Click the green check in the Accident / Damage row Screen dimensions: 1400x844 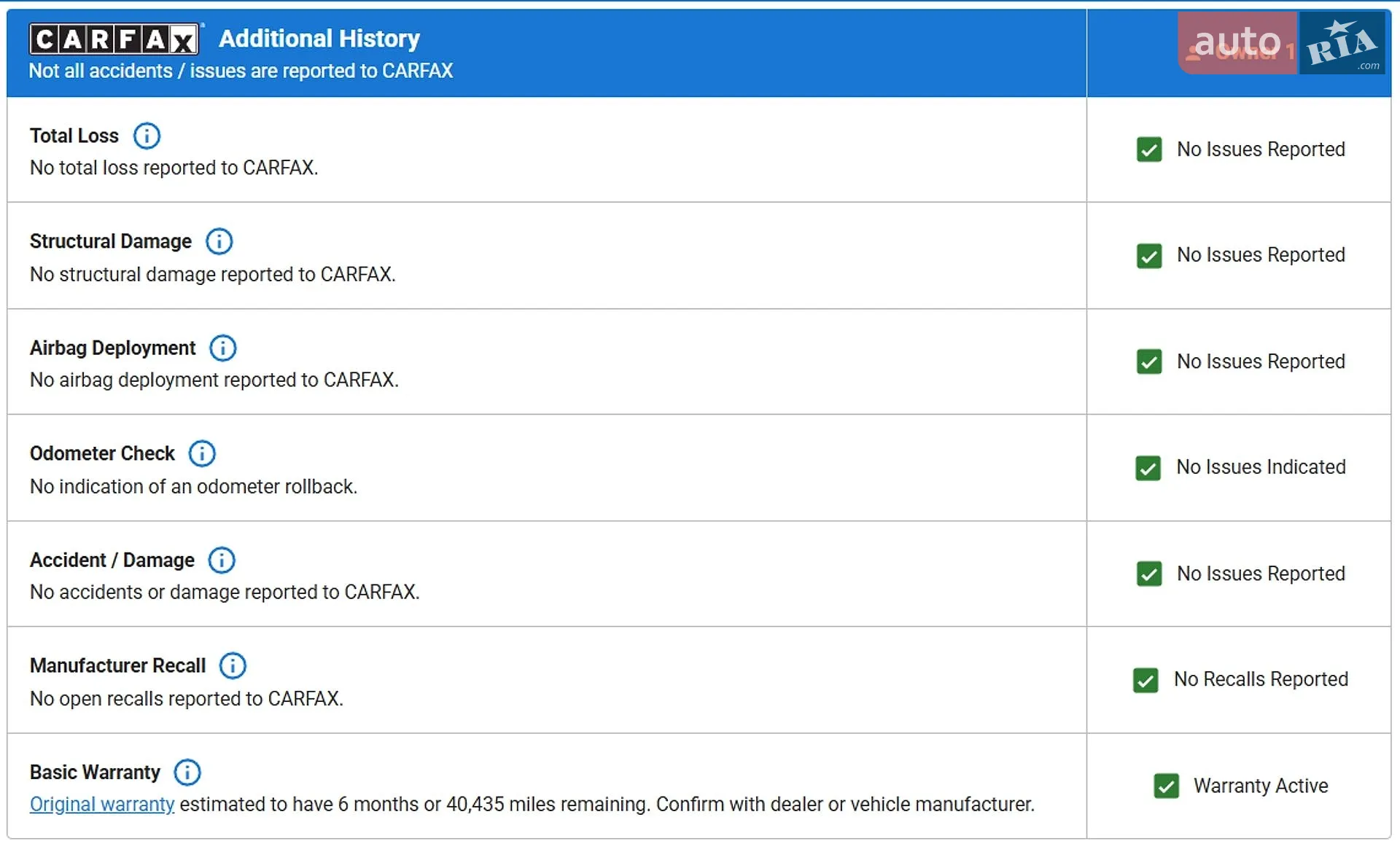coord(1149,574)
